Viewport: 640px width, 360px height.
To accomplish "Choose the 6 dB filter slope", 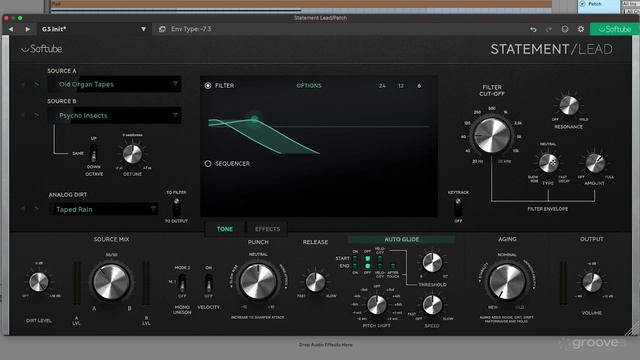I will coord(419,86).
